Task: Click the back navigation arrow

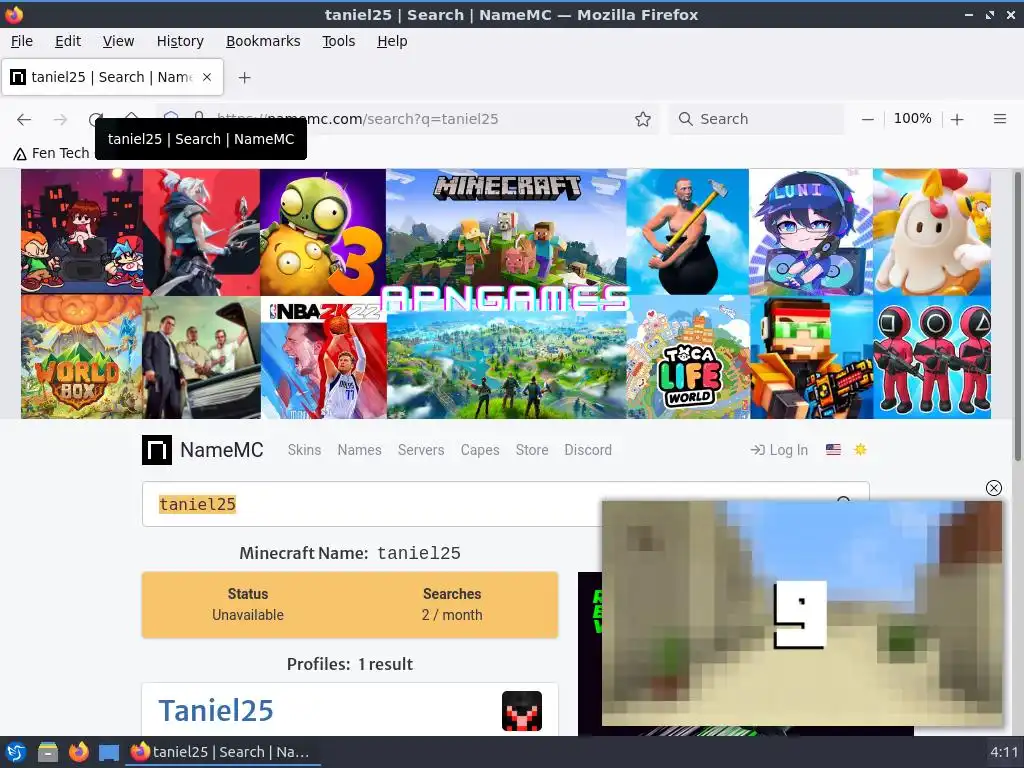Action: coord(24,119)
